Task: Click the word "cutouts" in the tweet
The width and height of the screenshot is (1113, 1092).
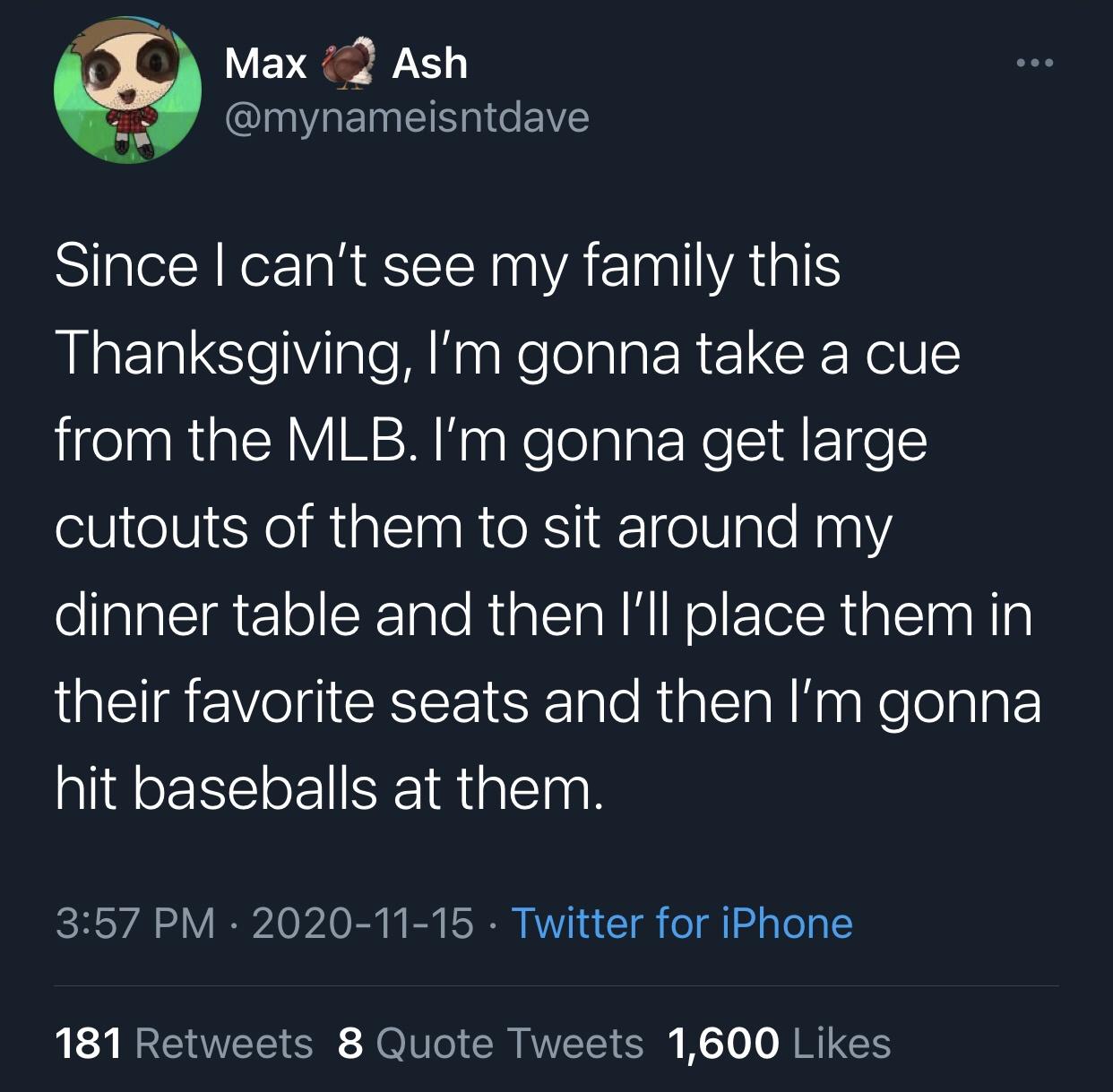Action: point(151,527)
